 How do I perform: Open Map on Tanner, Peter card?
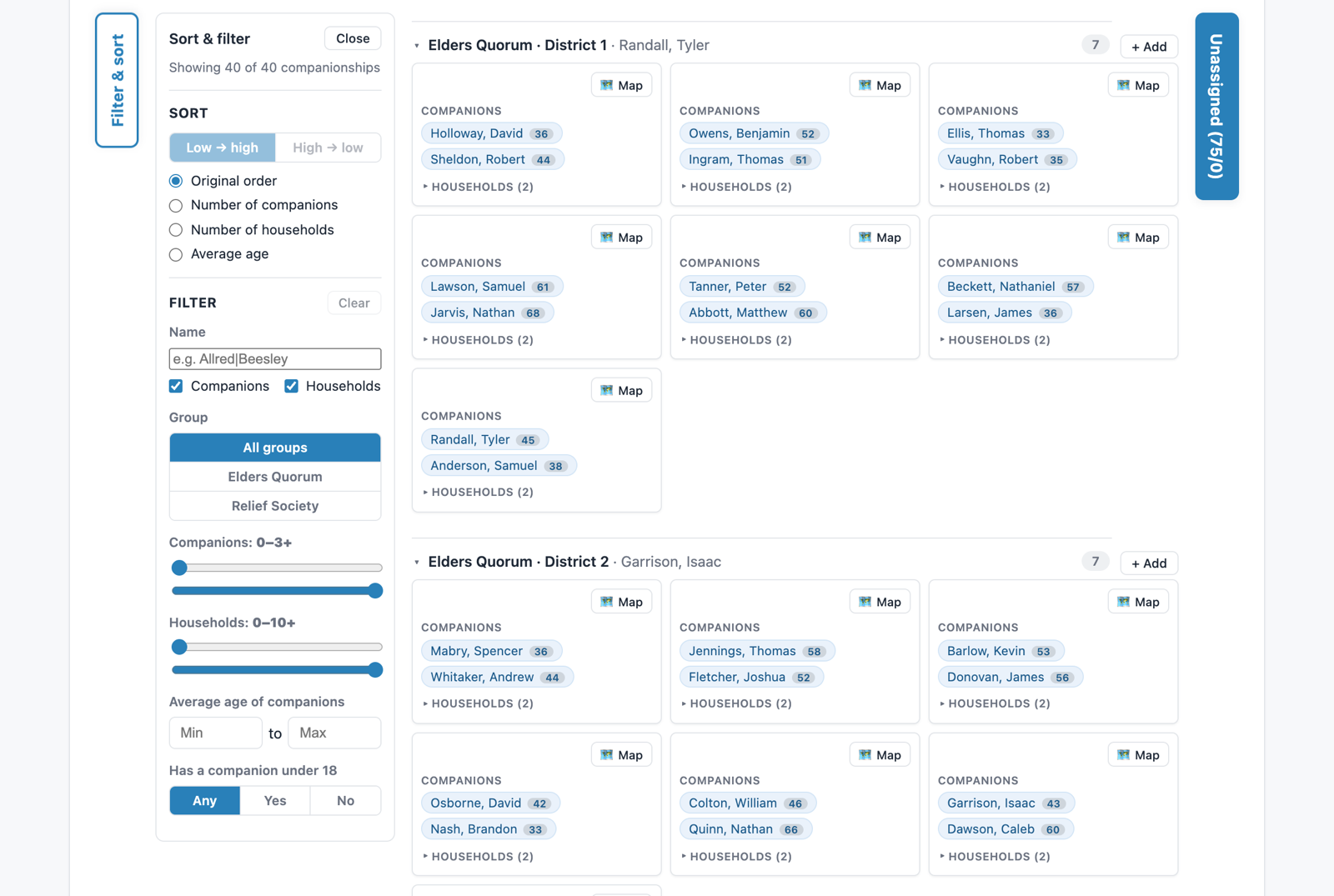pyautogui.click(x=880, y=238)
